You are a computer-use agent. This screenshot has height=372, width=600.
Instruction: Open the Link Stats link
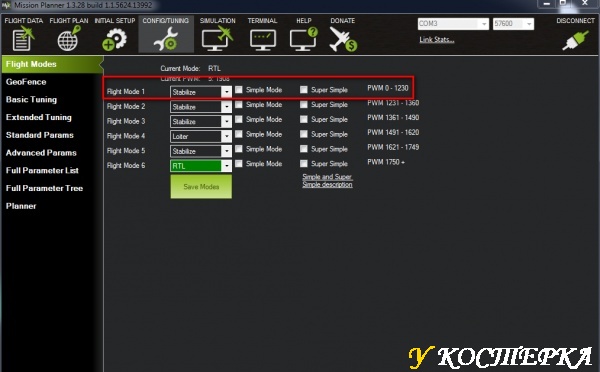click(437, 39)
